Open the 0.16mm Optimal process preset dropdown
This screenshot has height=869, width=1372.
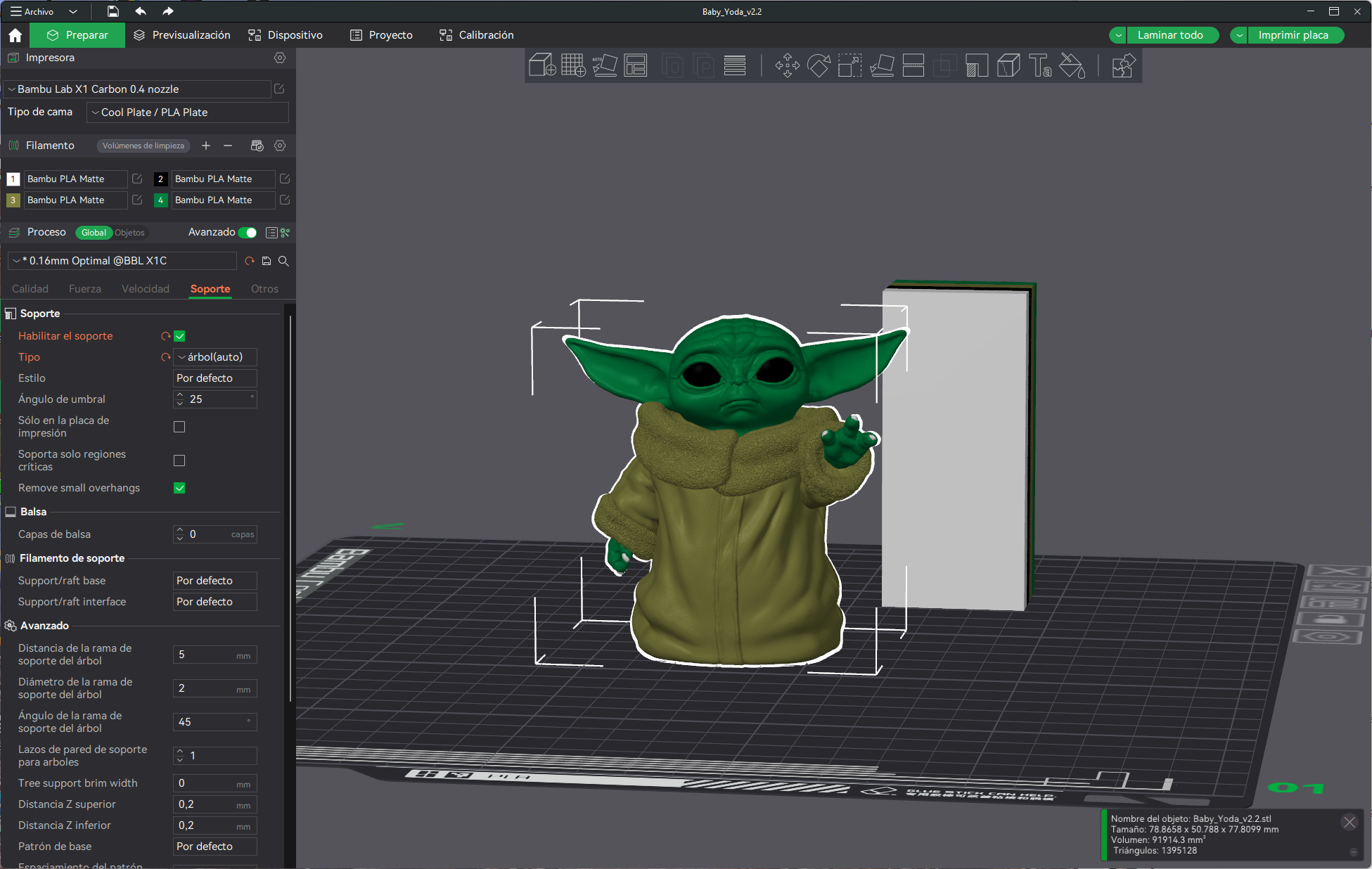(x=122, y=261)
